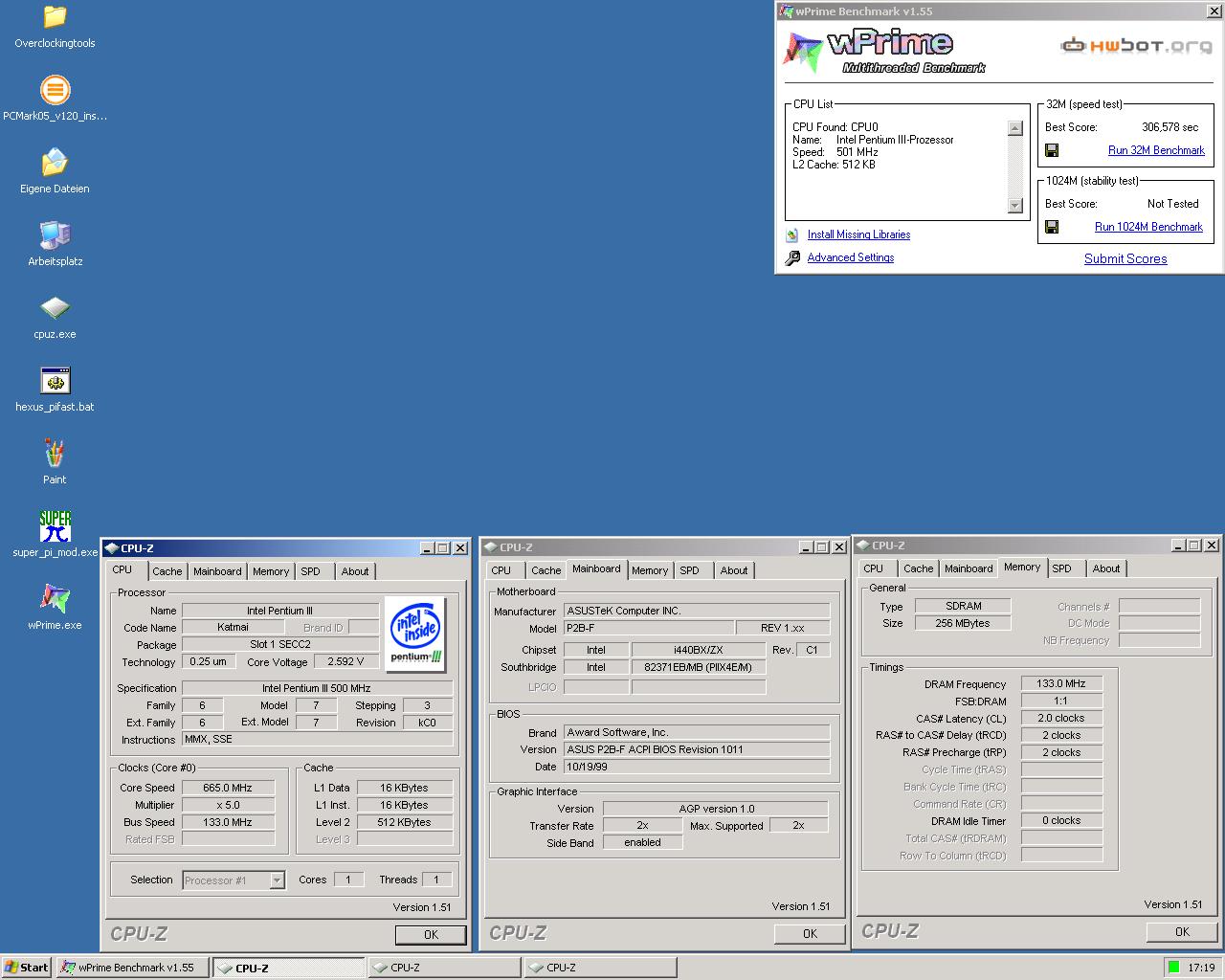Open CPU tab in middle CPU-Z window
The height and width of the screenshot is (980, 1225).
501,570
